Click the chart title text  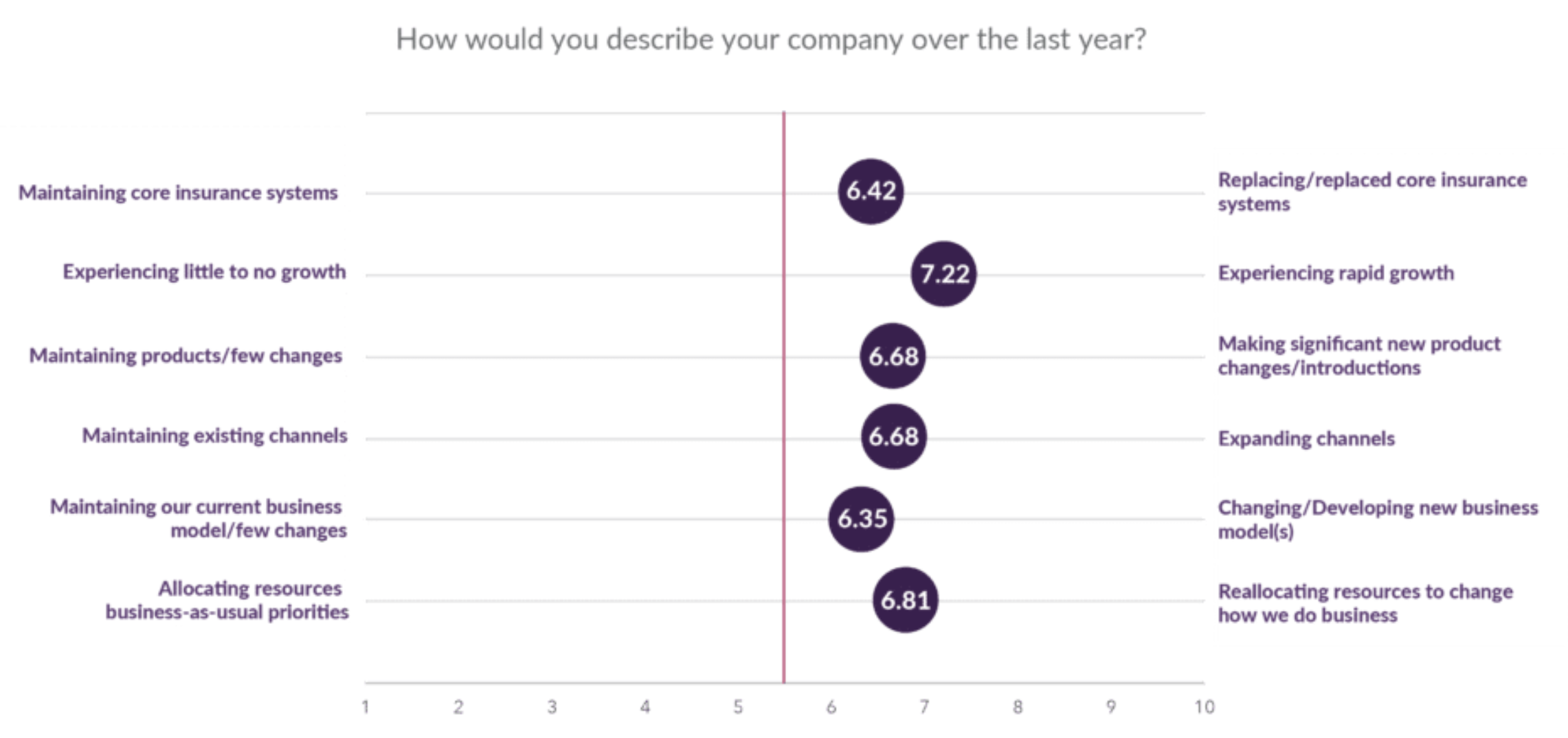[771, 40]
